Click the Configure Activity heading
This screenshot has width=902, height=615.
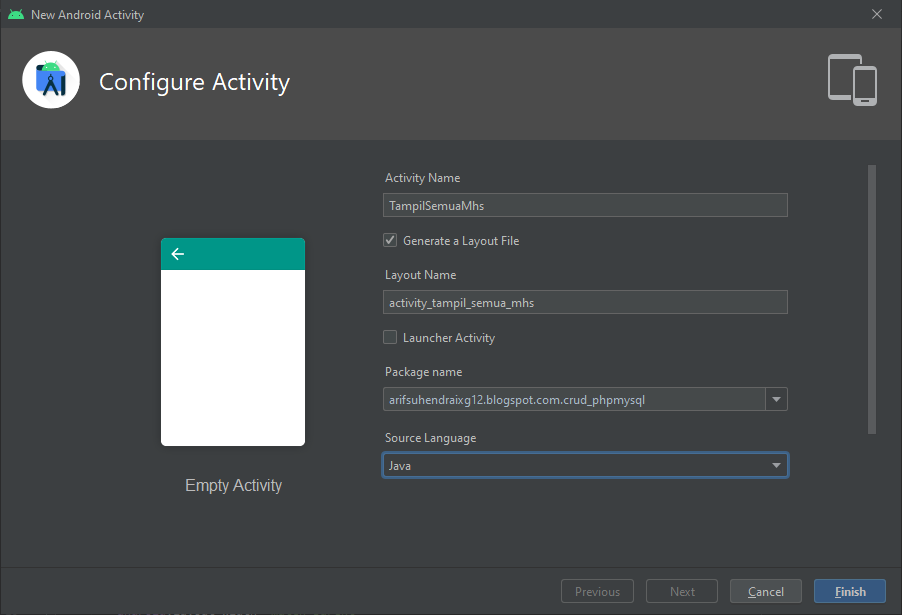(194, 82)
